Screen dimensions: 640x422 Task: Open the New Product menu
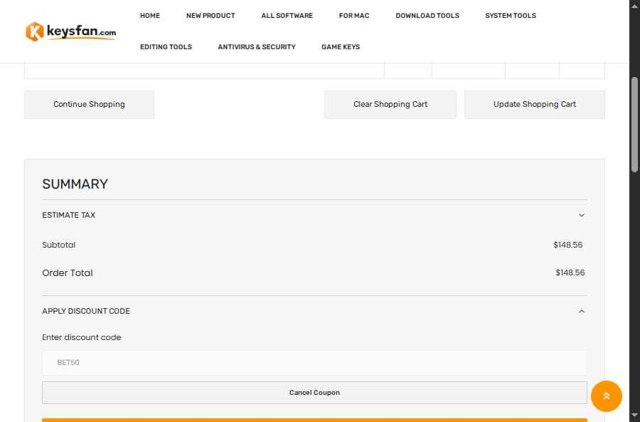[211, 16]
